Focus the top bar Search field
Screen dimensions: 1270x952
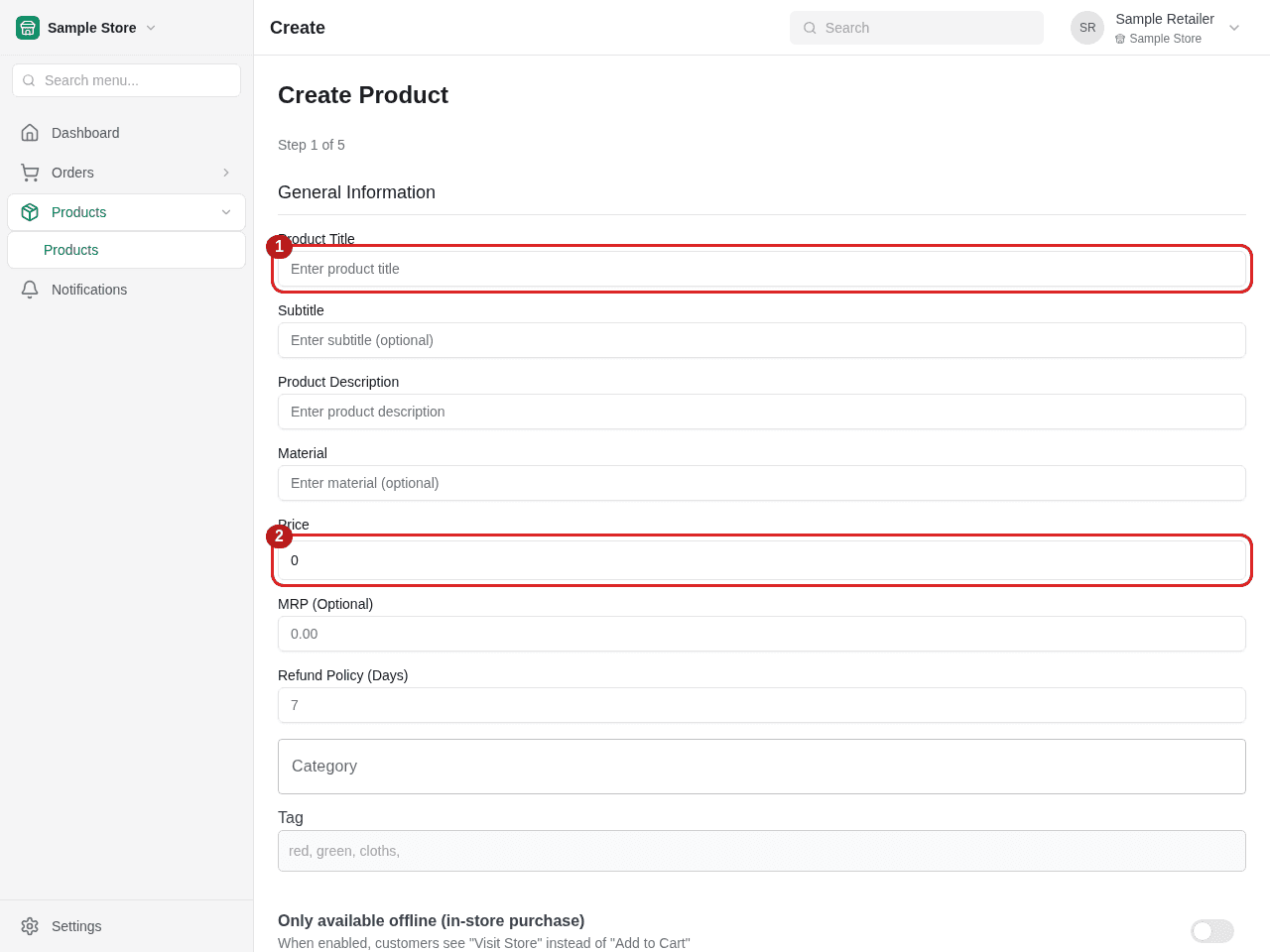pyautogui.click(x=917, y=28)
